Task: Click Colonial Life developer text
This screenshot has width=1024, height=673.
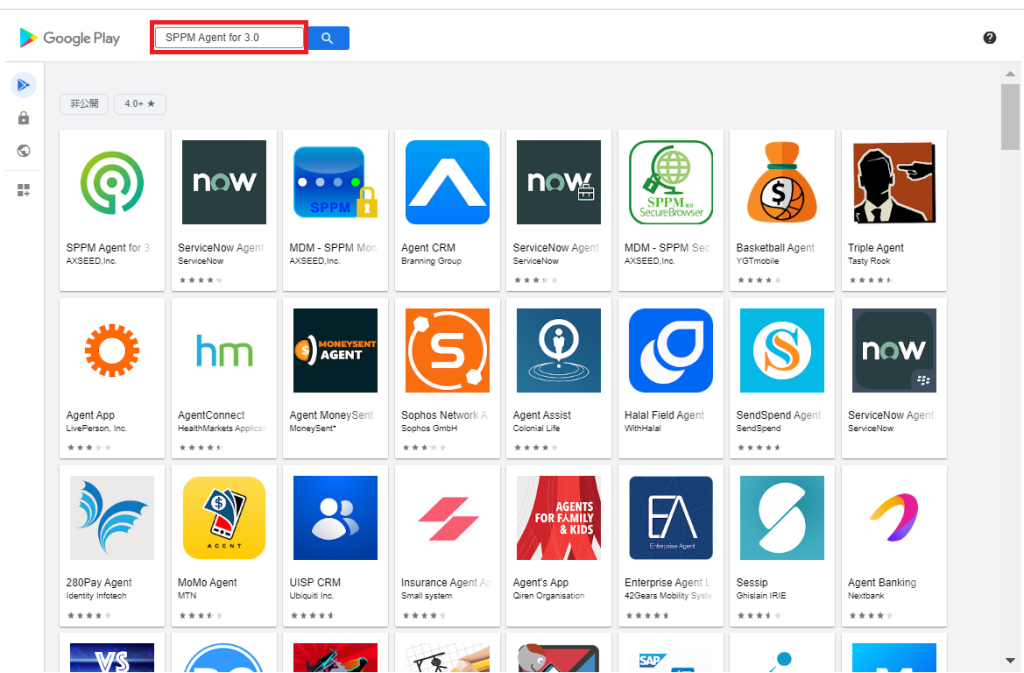Action: coord(536,429)
